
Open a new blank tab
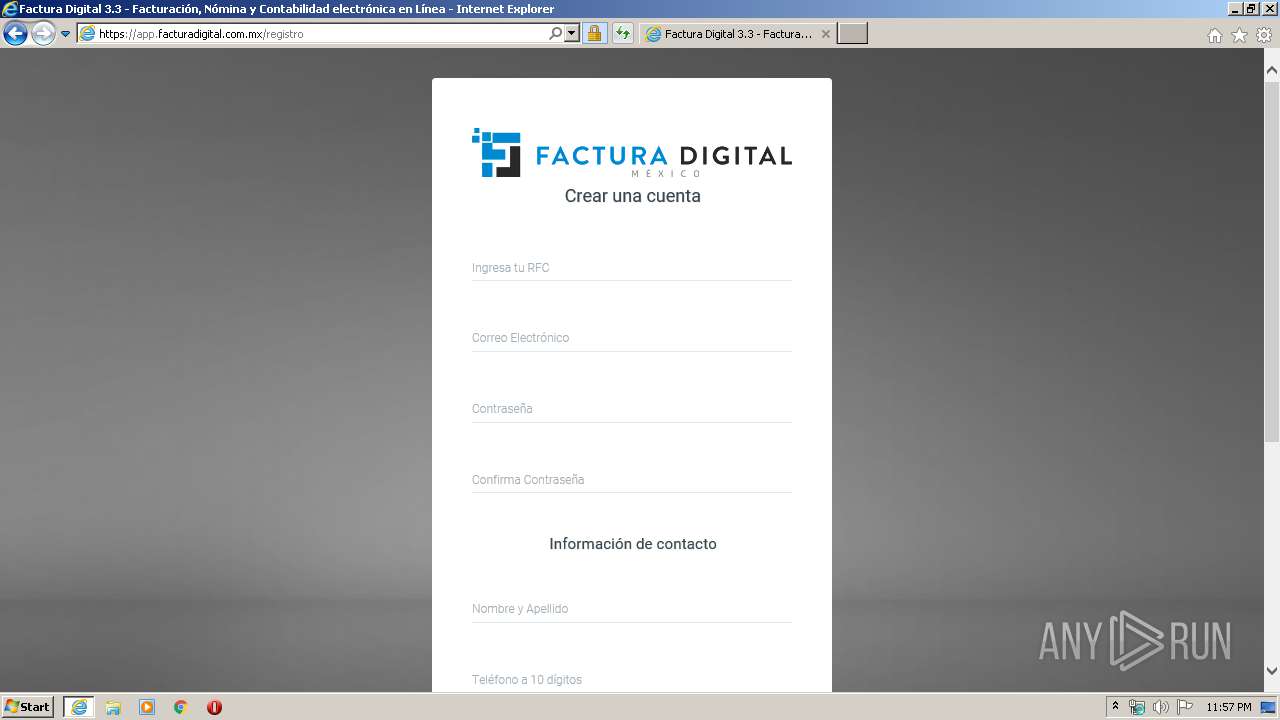(852, 34)
